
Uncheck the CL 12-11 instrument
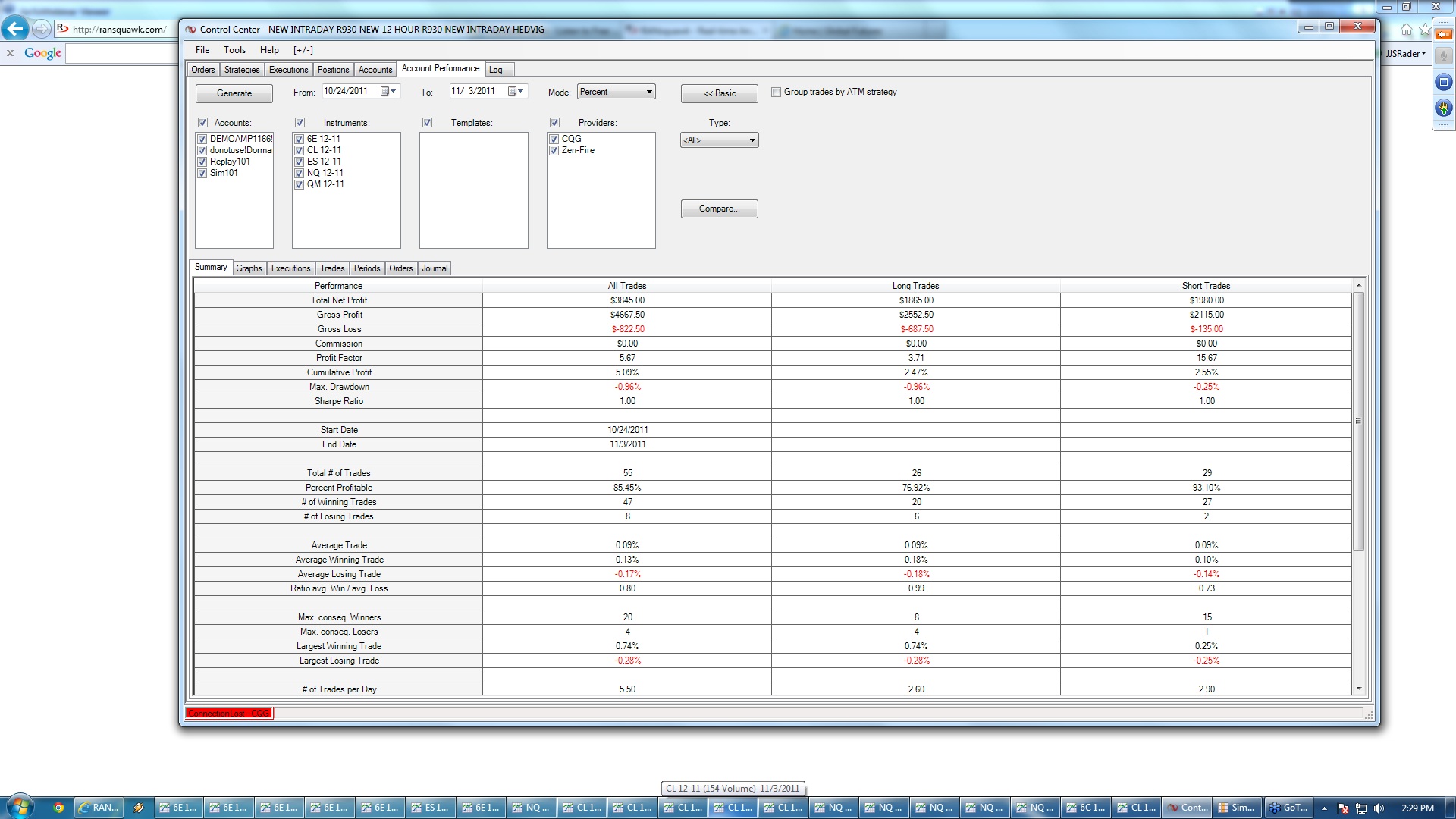(299, 151)
